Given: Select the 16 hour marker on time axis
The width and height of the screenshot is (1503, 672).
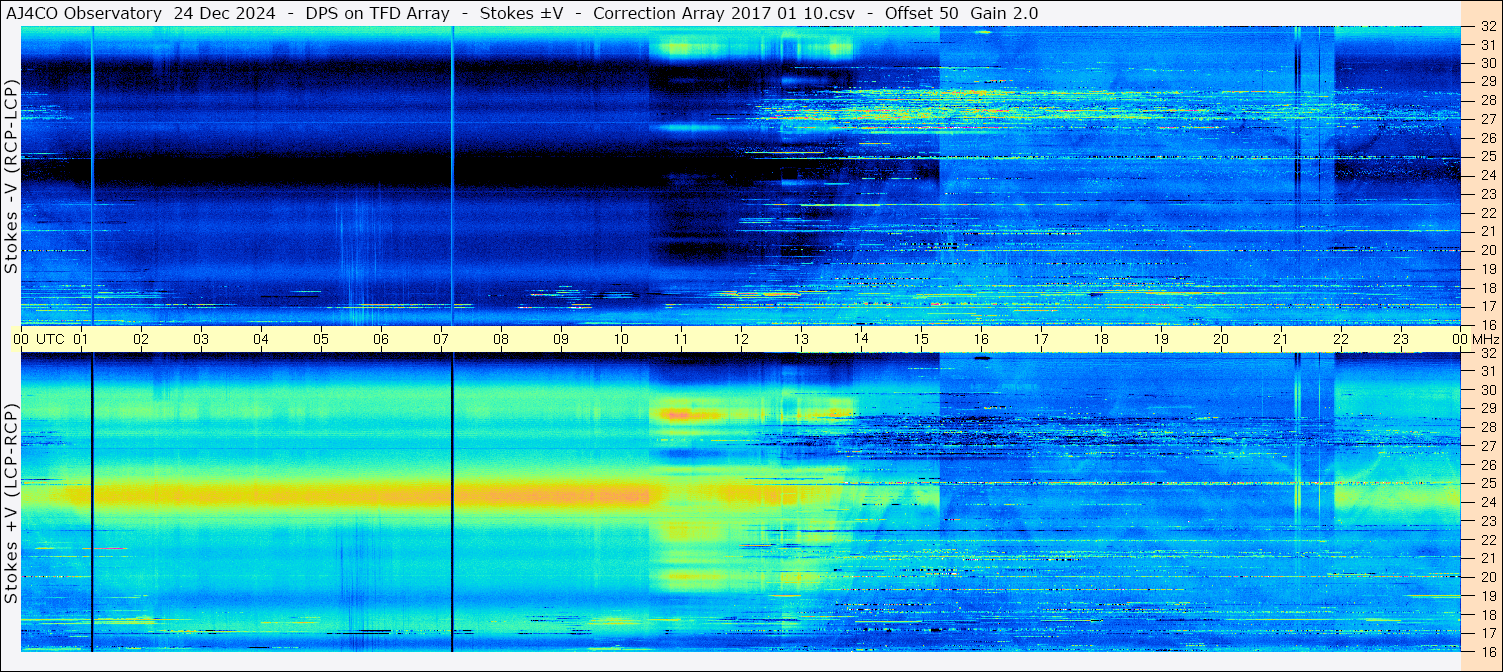Looking at the screenshot, I should tap(981, 339).
